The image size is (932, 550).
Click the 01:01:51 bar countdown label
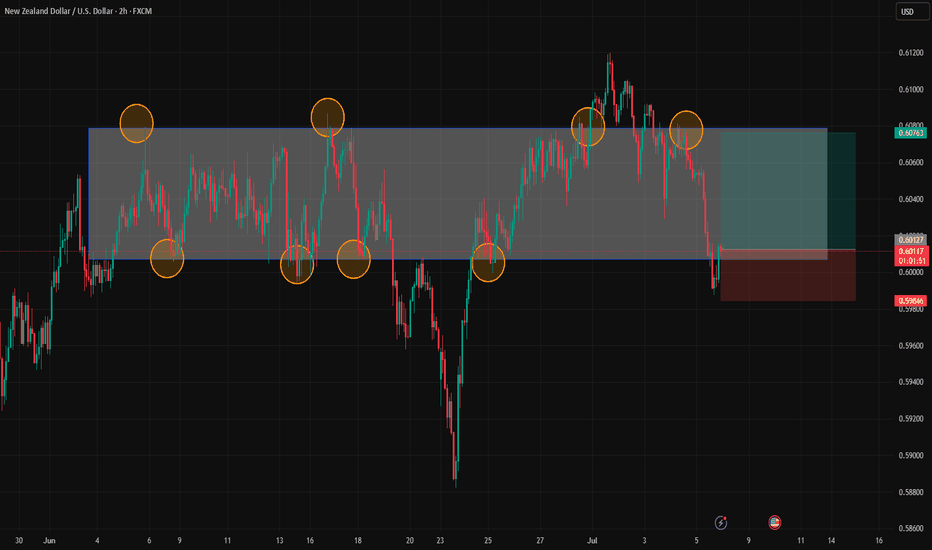[x=911, y=261]
